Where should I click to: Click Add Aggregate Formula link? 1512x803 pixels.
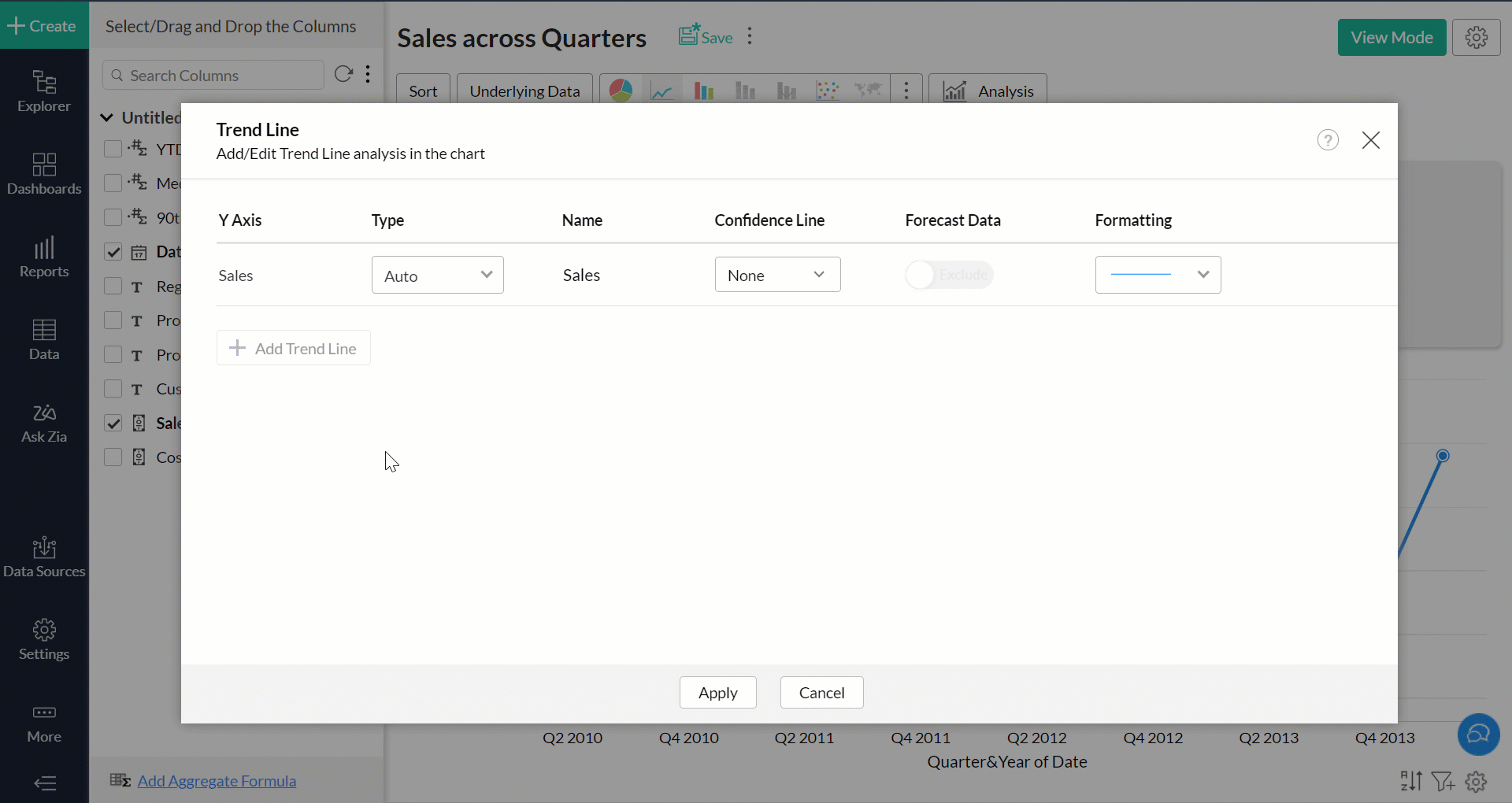(x=217, y=781)
